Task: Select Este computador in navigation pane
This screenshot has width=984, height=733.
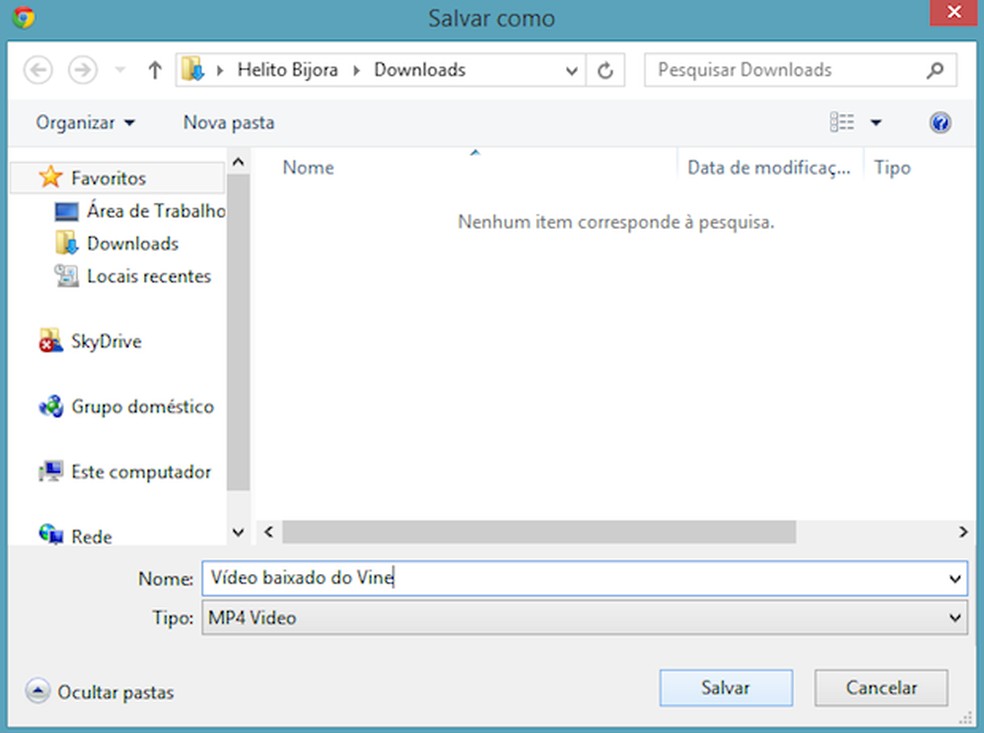Action: pyautogui.click(x=141, y=472)
